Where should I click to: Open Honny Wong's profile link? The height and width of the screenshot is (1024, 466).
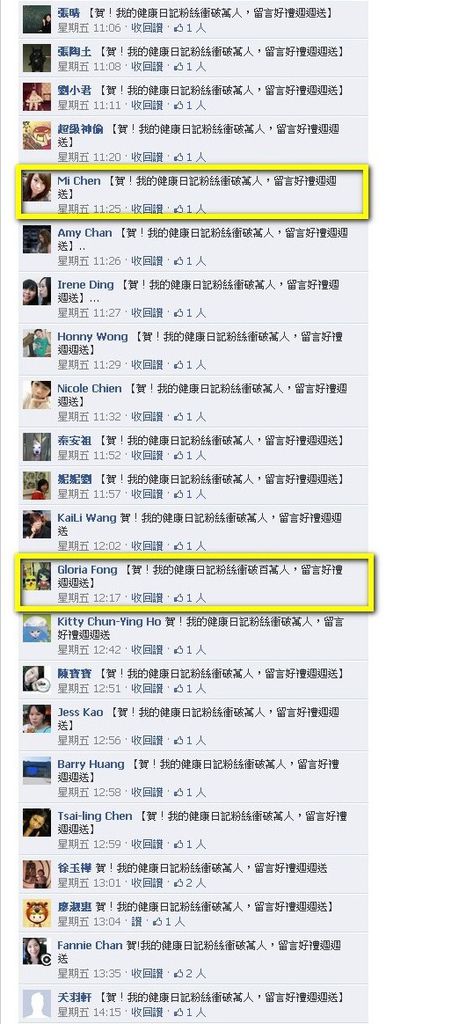click(x=93, y=336)
